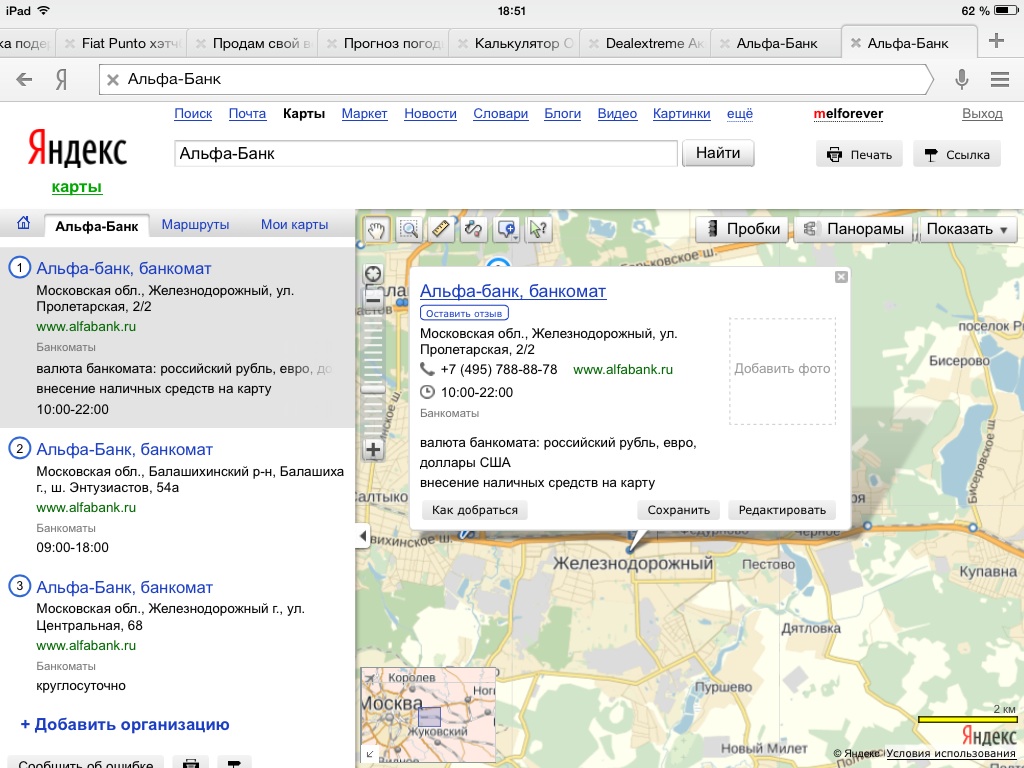This screenshot has height=768, width=1024.
Task: Select the add placemark map tool
Action: (x=506, y=229)
